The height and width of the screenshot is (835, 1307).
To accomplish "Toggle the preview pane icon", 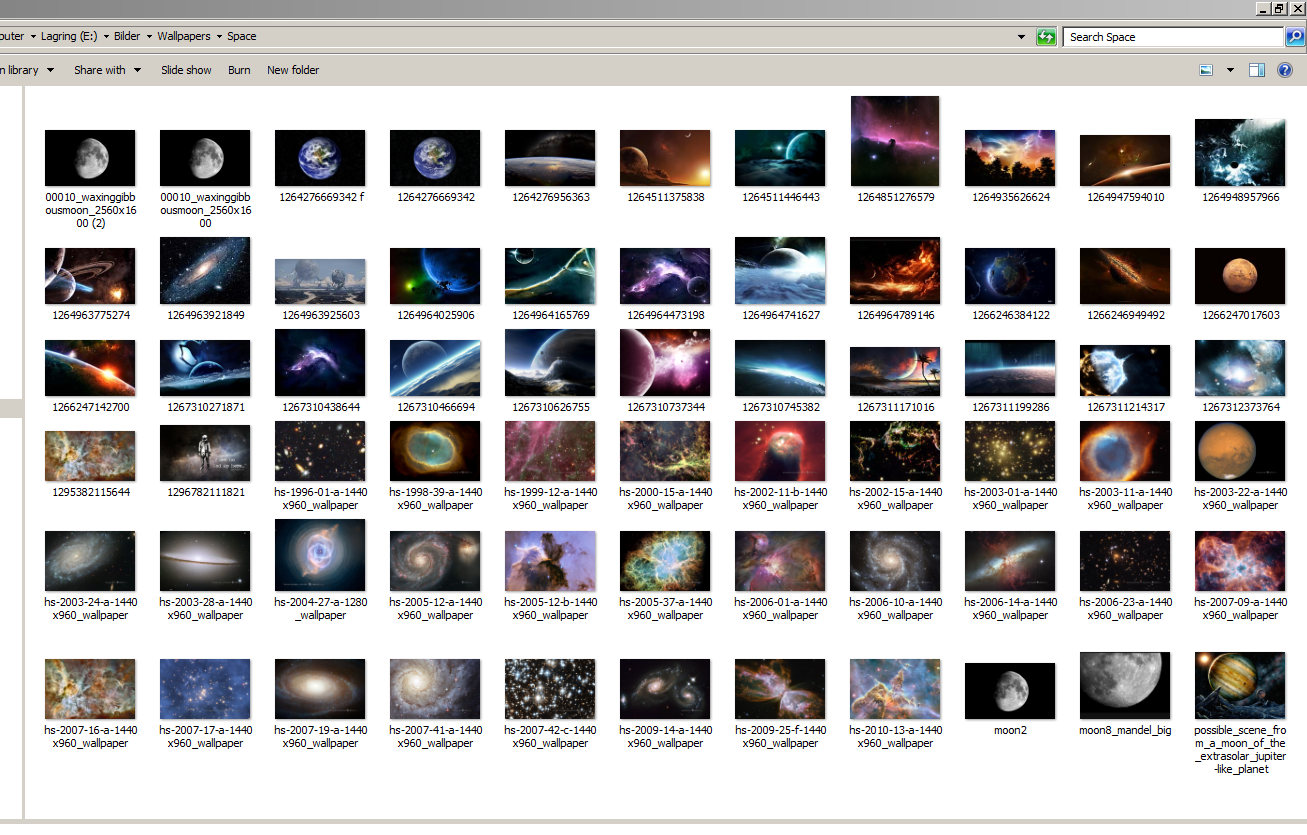I will pyautogui.click(x=1257, y=70).
